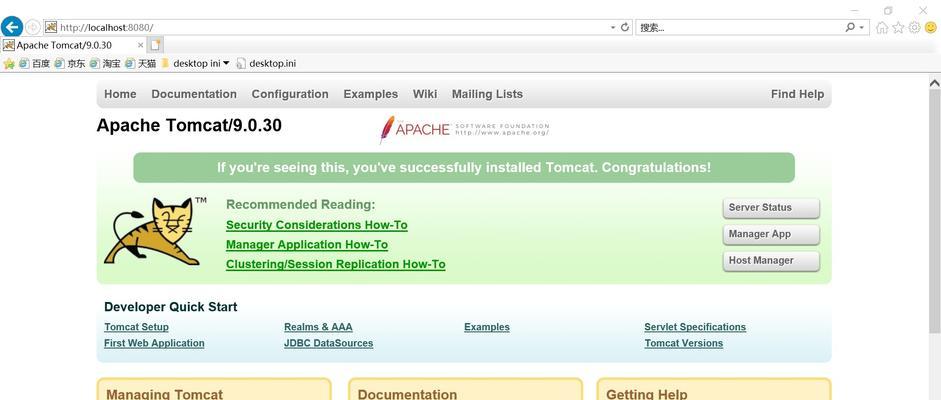Open Find Help in the nav bar
The image size is (941, 400).
[798, 94]
